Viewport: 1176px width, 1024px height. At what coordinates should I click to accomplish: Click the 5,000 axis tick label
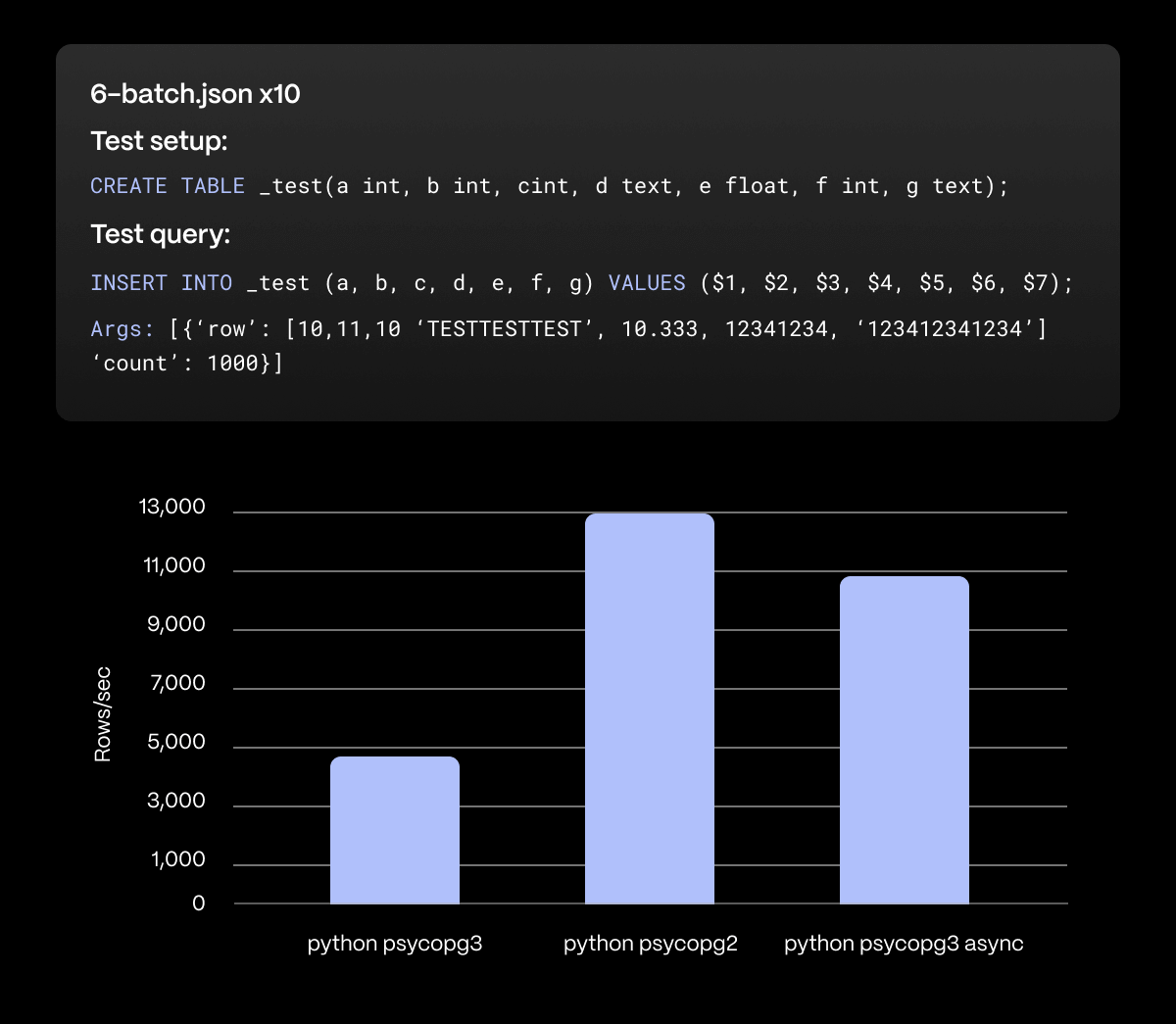[x=177, y=742]
